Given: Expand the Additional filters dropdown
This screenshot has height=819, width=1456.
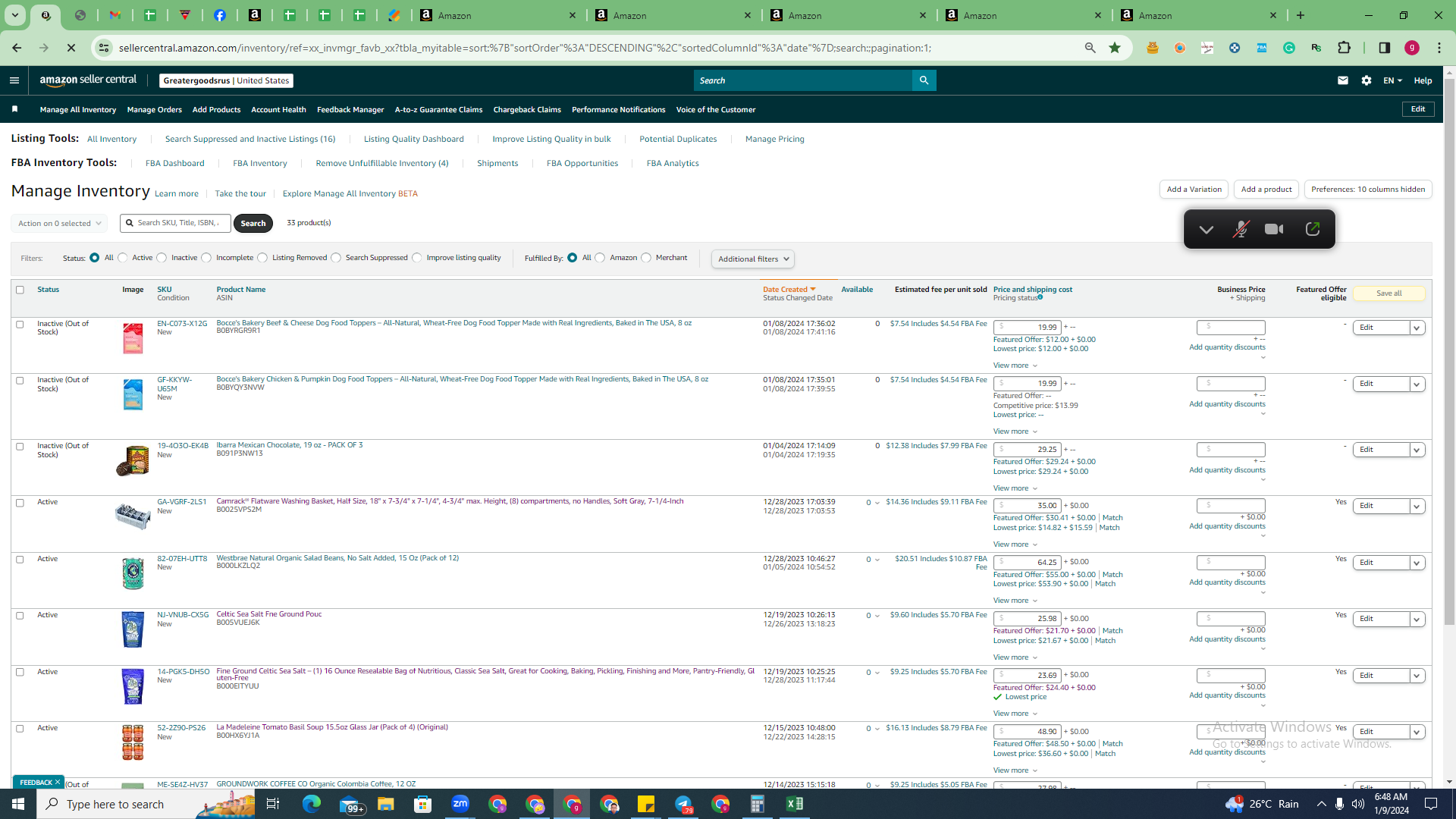Looking at the screenshot, I should (752, 259).
